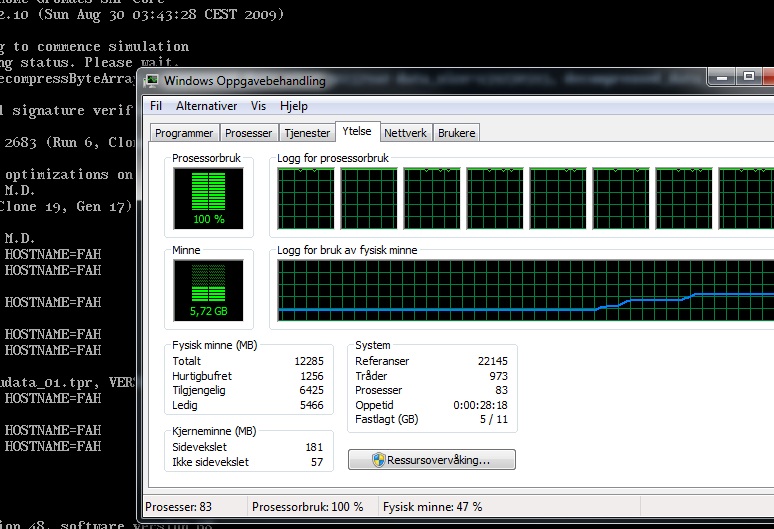
Task: Click the Ledig value 5466
Action: pyautogui.click(x=311, y=405)
